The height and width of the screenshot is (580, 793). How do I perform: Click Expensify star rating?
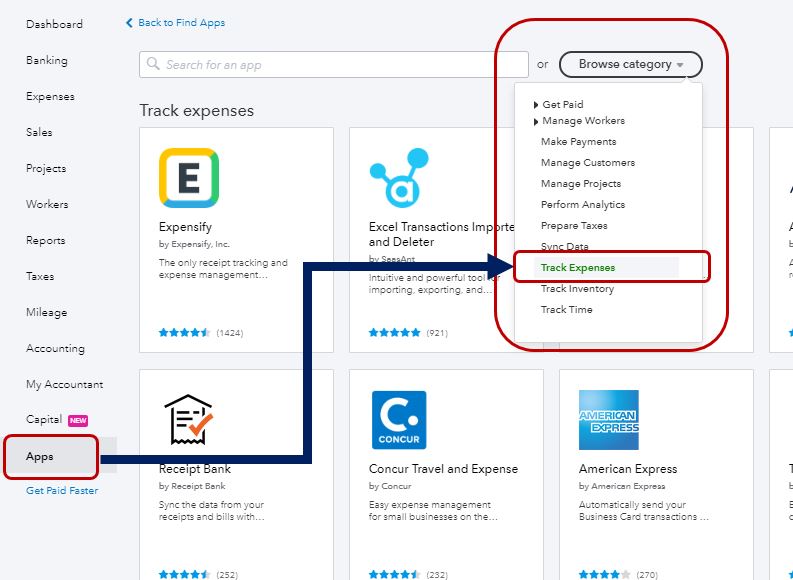pyautogui.click(x=184, y=333)
